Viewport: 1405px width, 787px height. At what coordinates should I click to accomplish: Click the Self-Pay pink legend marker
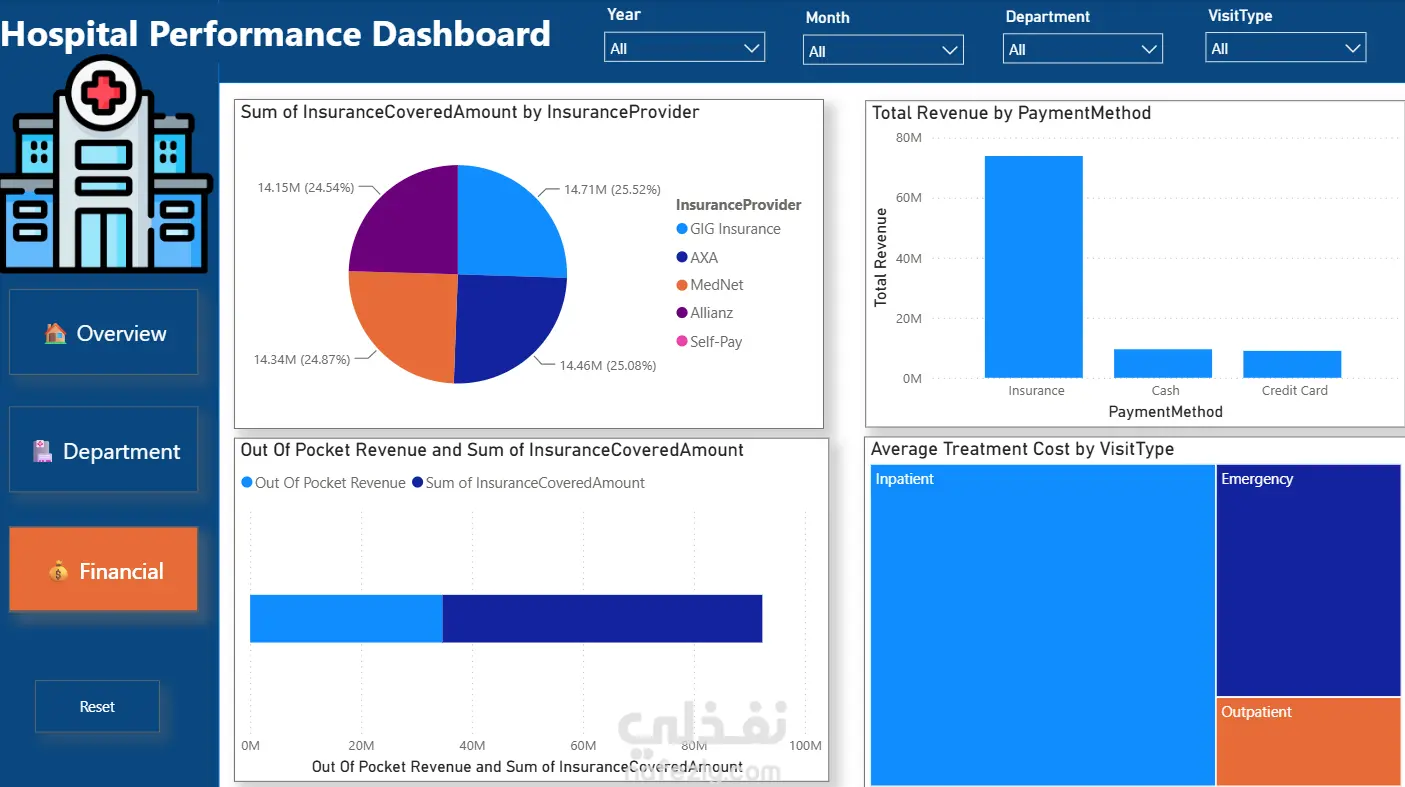pyautogui.click(x=682, y=341)
